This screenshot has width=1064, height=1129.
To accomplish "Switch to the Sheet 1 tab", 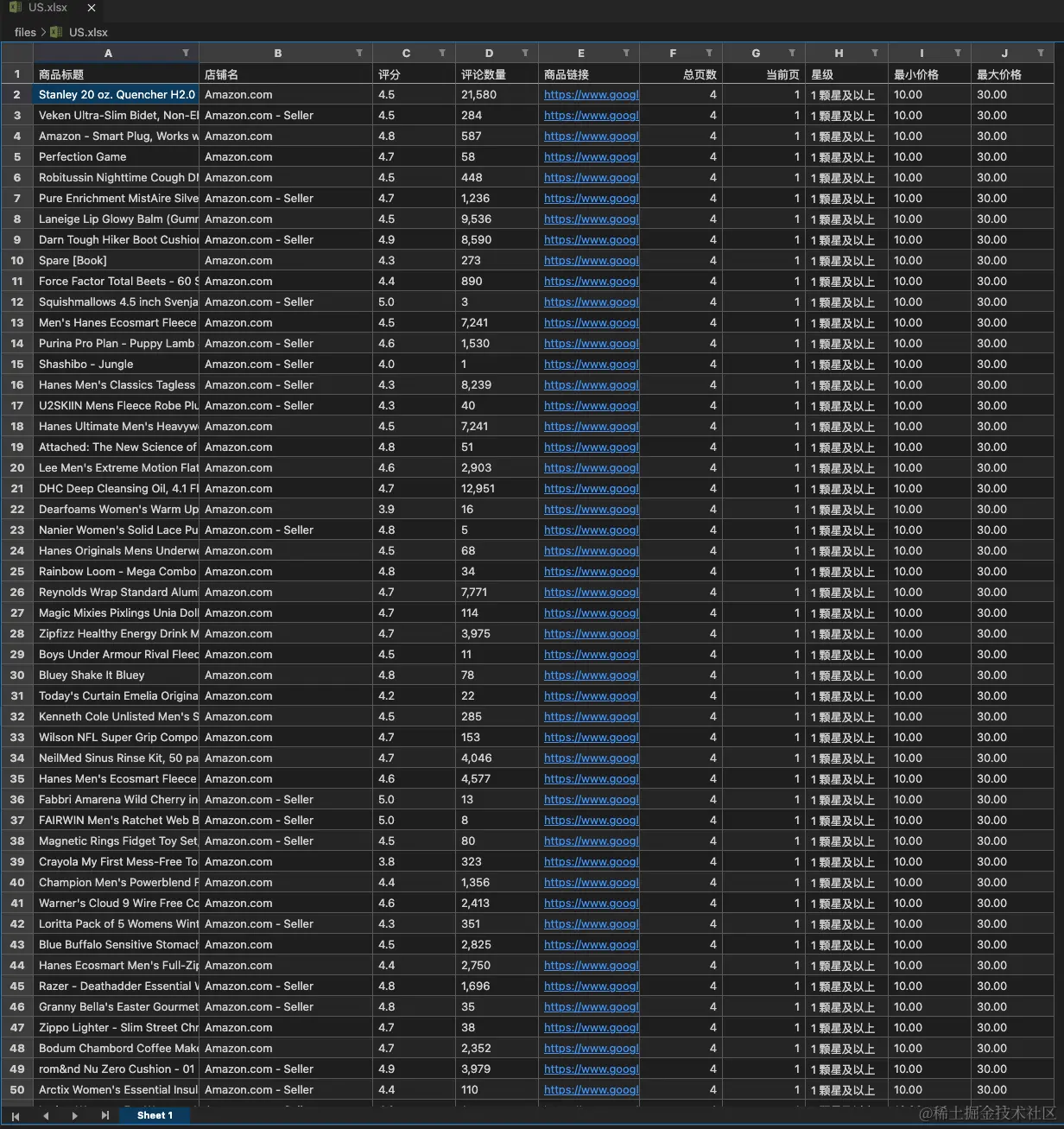I will 155,1116.
